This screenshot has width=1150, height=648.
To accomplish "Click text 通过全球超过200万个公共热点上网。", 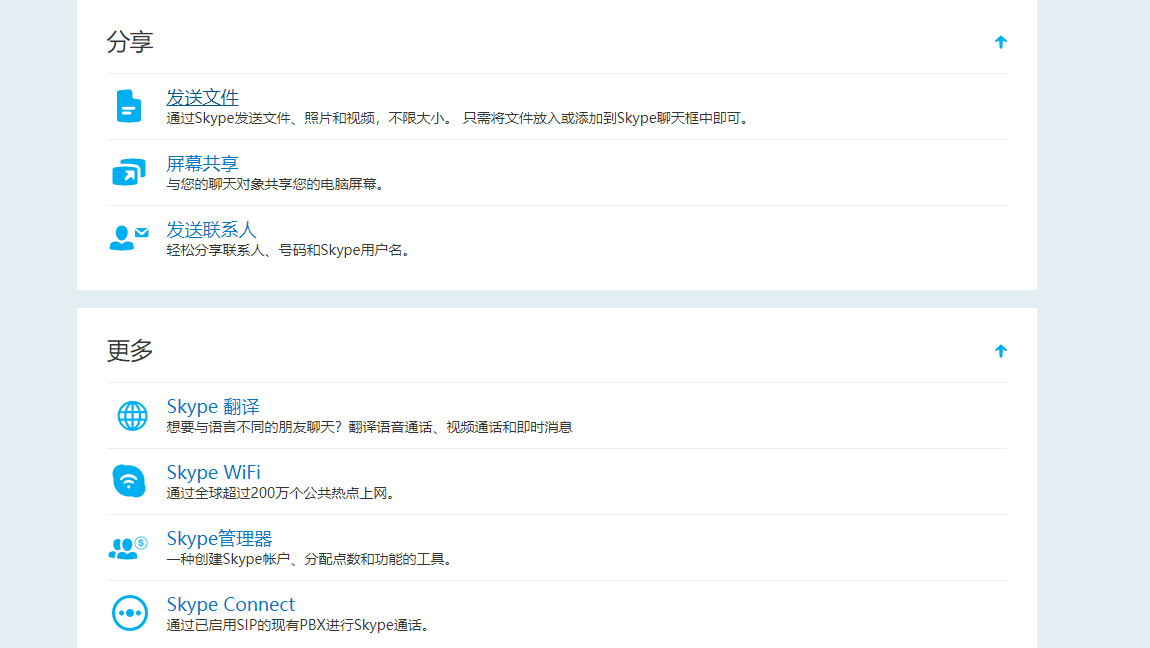I will (282, 493).
